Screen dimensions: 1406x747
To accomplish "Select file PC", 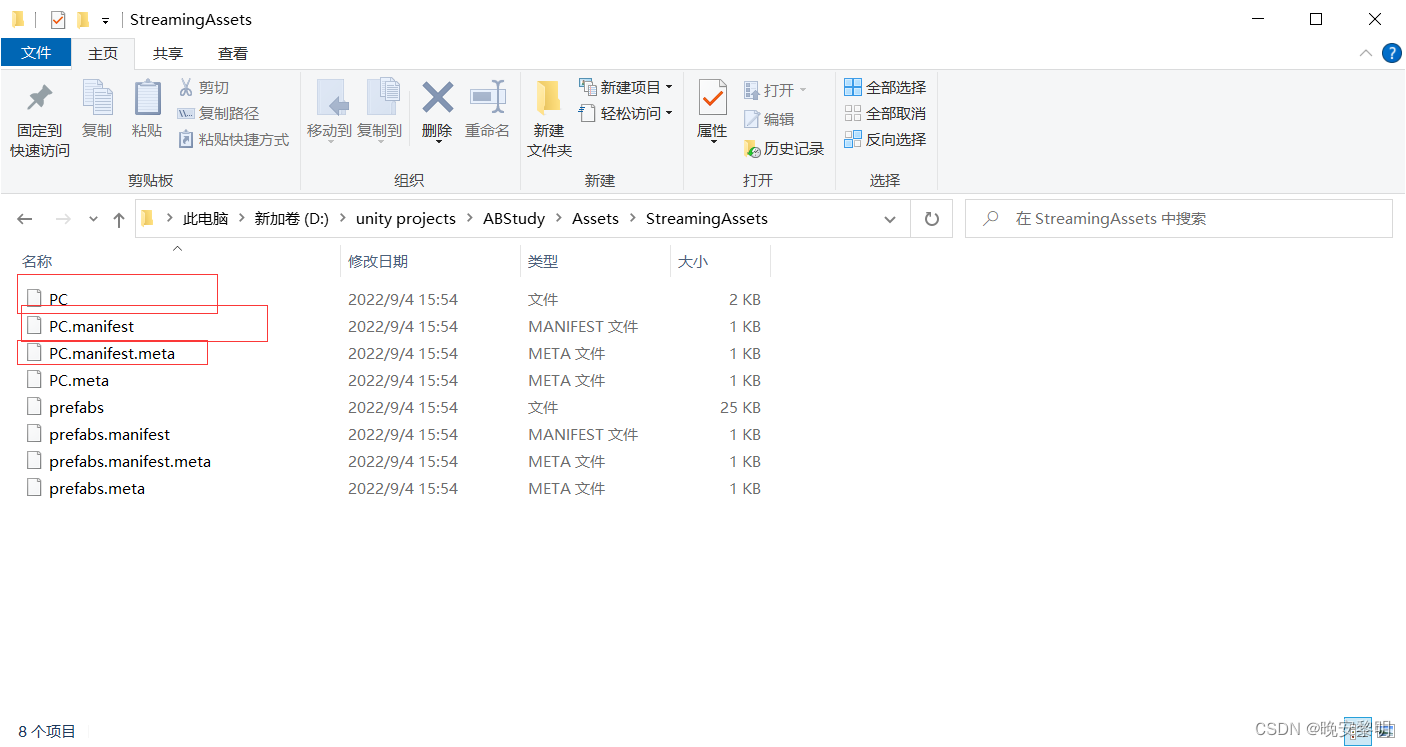I will (58, 300).
